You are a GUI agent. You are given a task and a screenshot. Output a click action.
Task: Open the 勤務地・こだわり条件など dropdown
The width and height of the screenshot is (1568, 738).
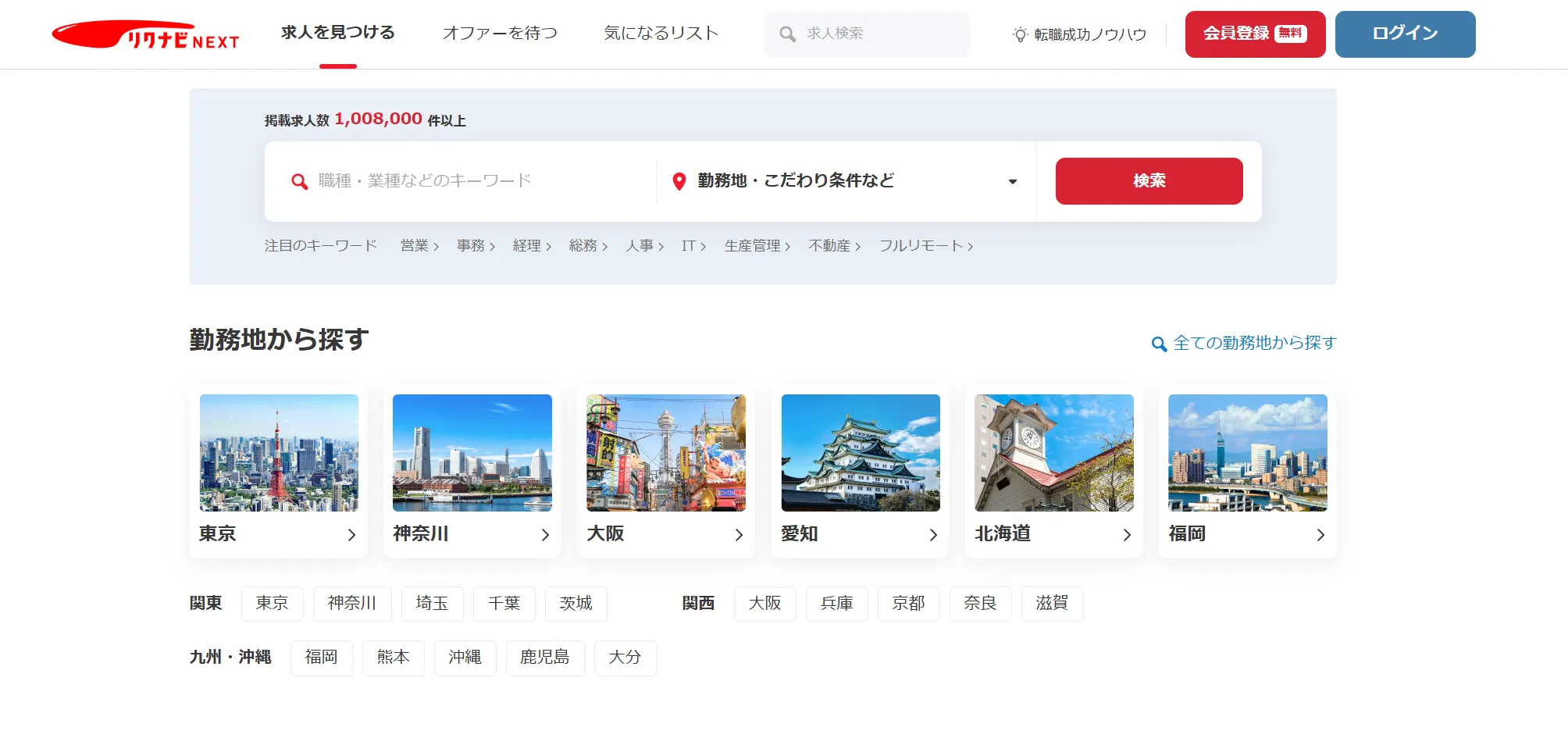[846, 181]
